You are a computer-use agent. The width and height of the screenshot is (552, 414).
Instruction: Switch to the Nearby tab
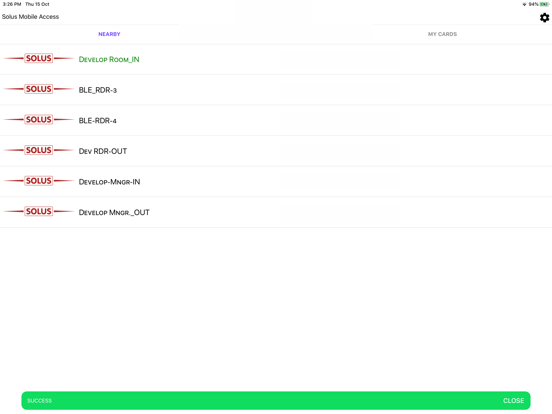[x=109, y=34]
